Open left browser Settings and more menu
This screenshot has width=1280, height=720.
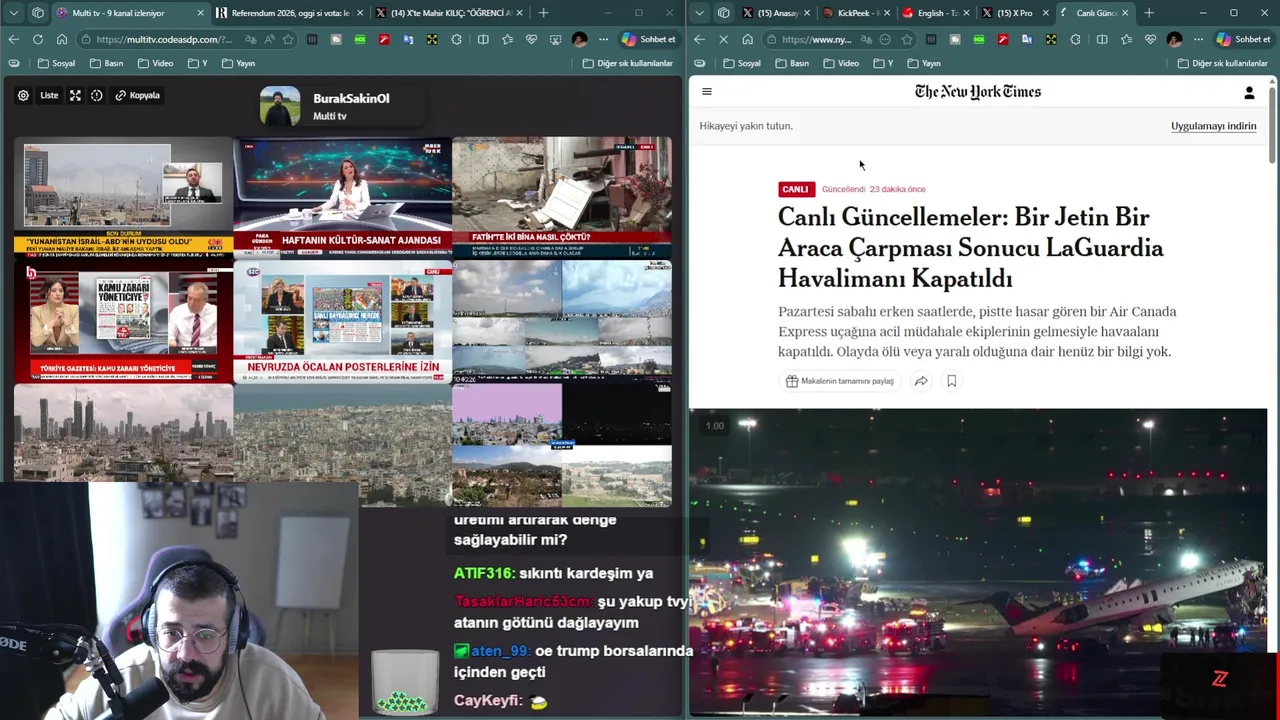pyautogui.click(x=603, y=39)
